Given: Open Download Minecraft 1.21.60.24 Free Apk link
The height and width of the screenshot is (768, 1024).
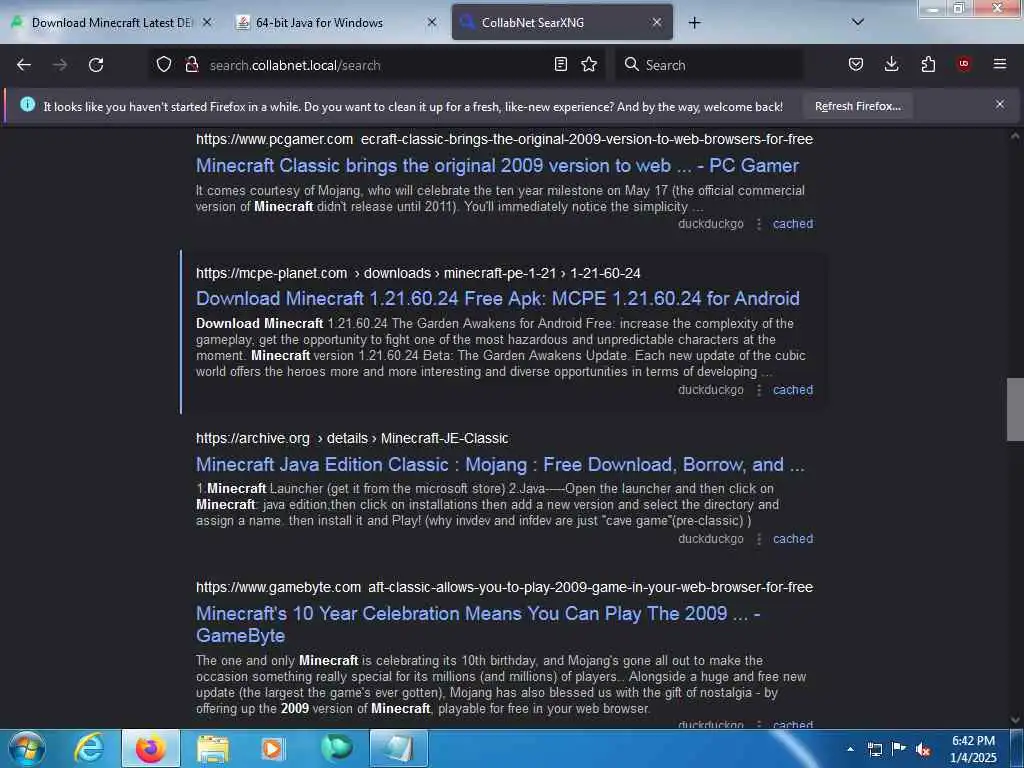Looking at the screenshot, I should coord(498,298).
